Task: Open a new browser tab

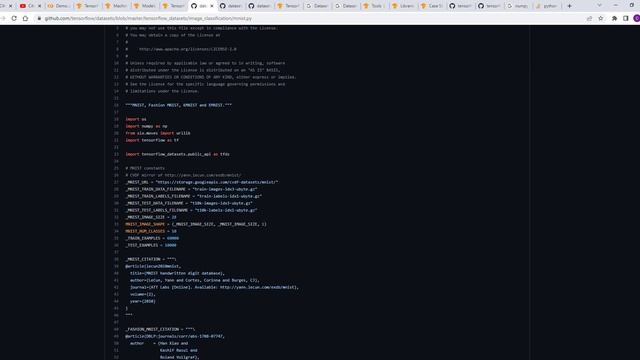Action: click(x=569, y=6)
